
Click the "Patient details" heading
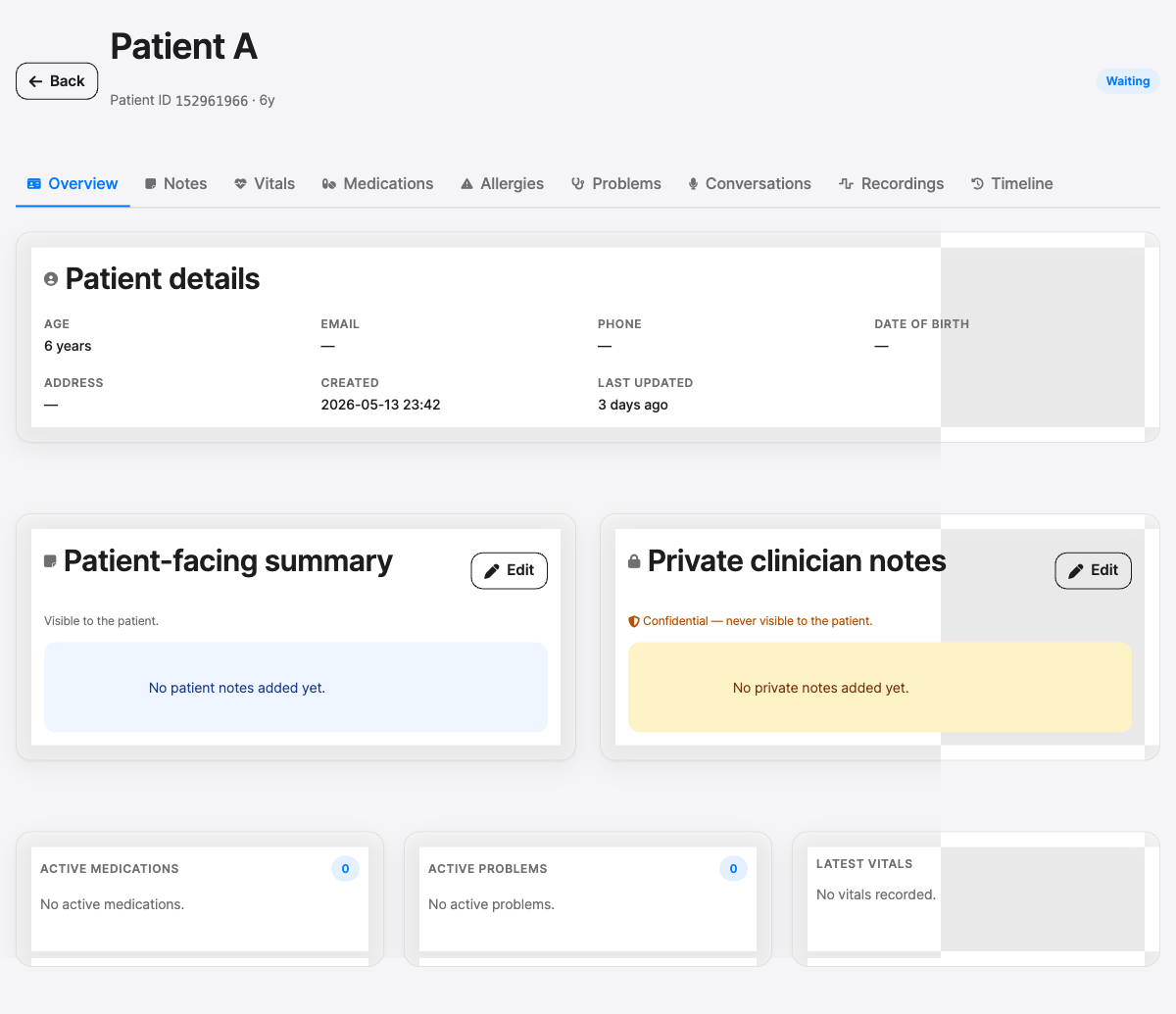coord(163,279)
